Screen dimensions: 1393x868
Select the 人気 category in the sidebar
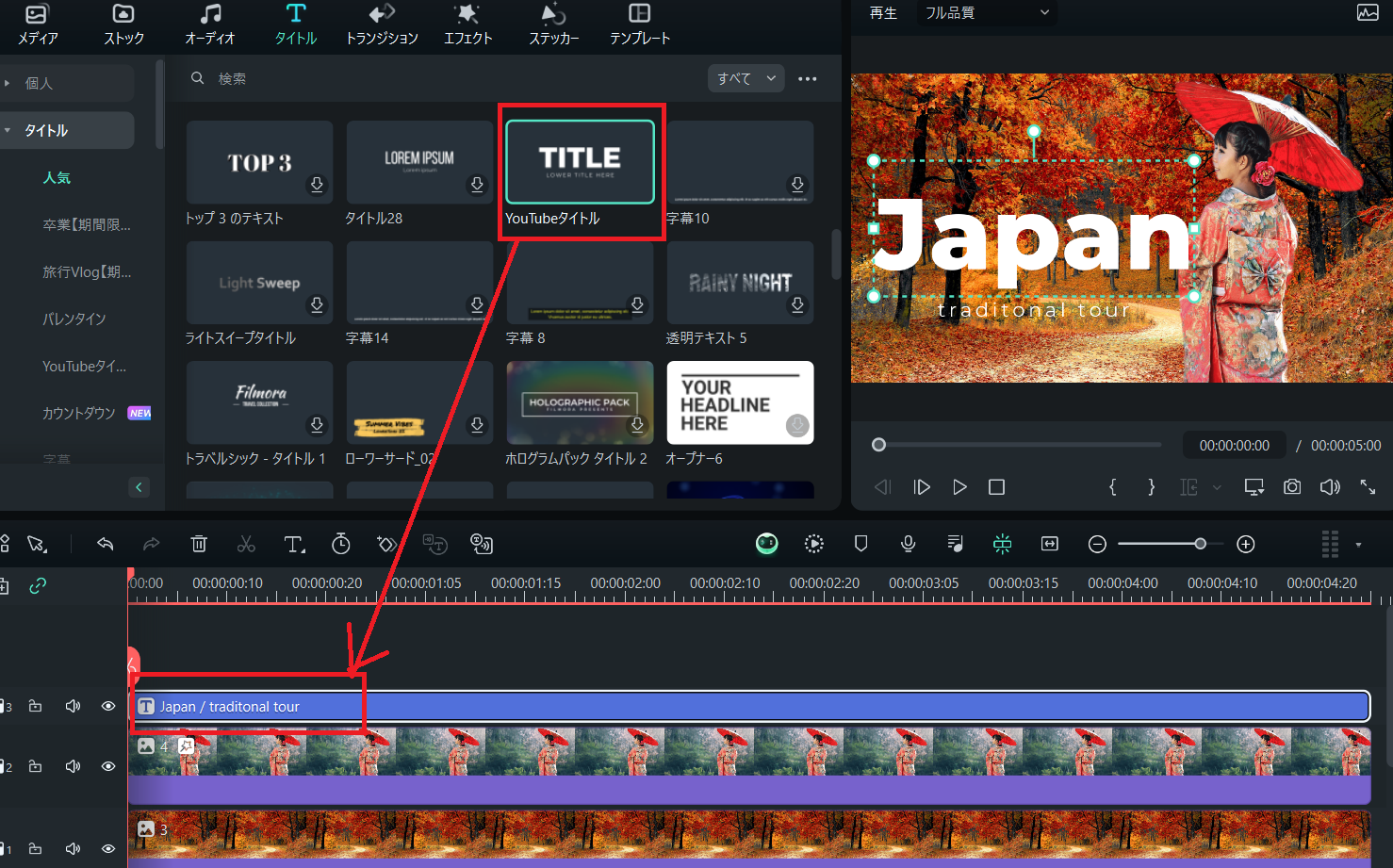click(x=57, y=177)
